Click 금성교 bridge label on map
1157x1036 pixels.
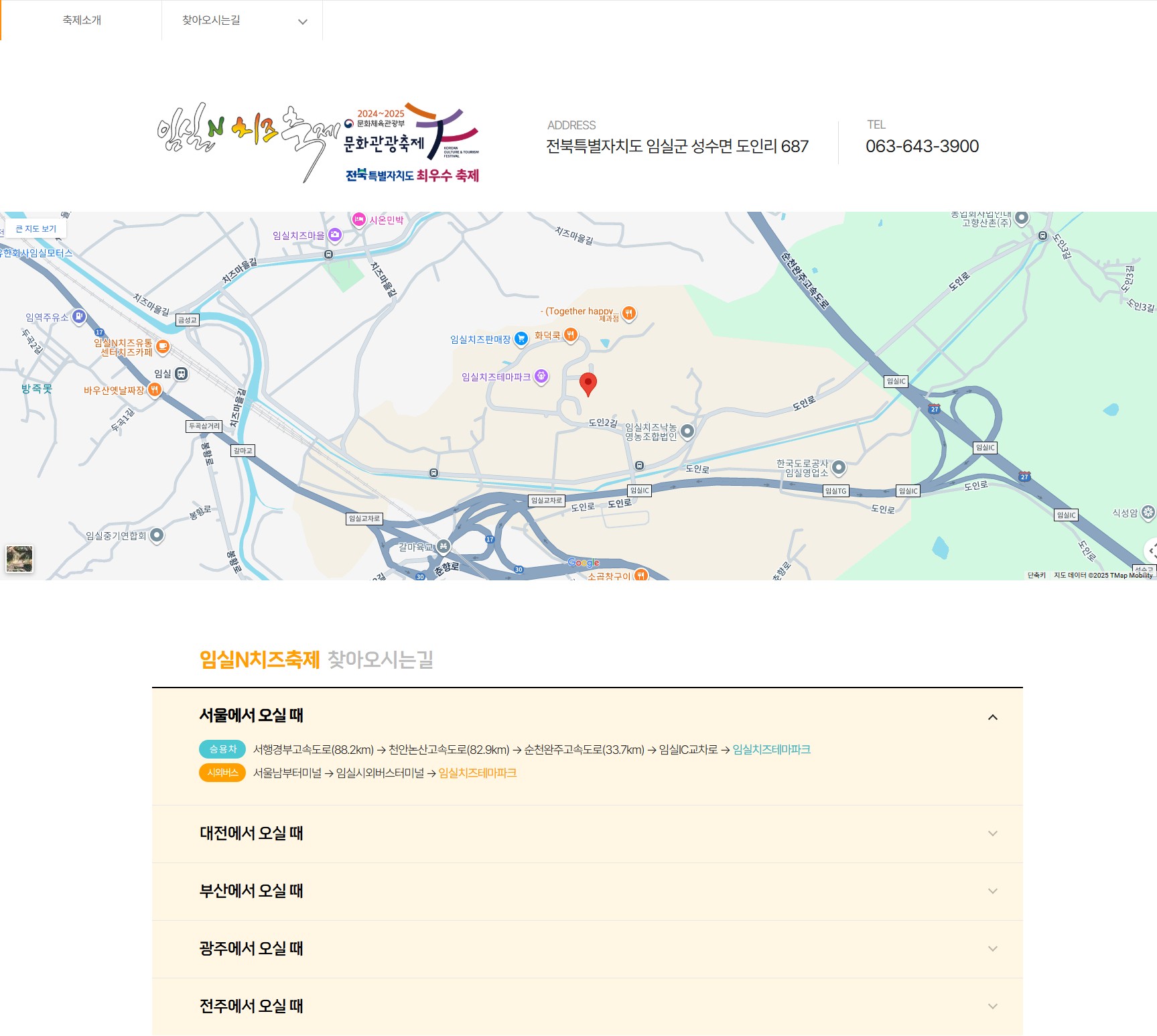click(188, 320)
